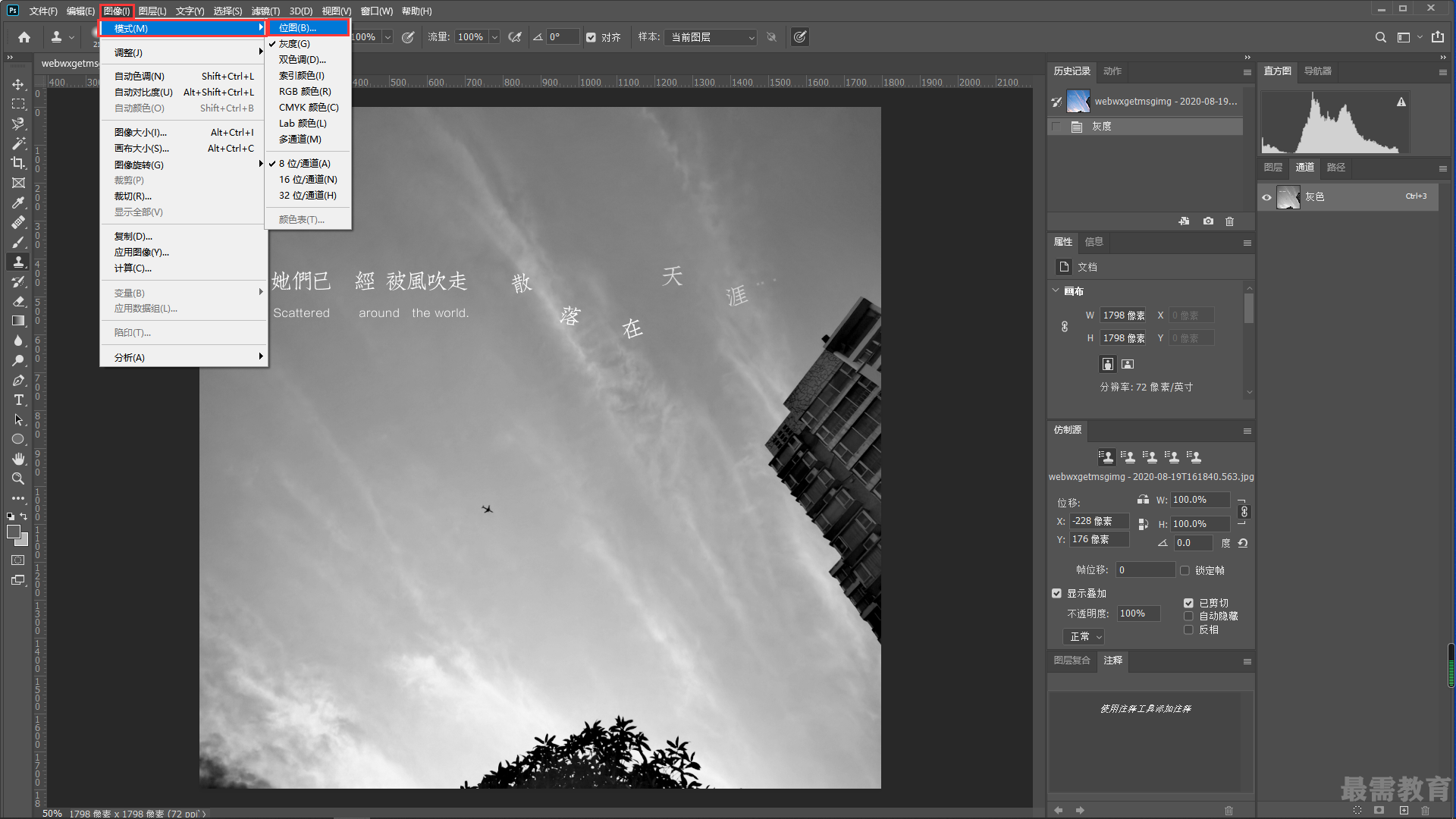Switch to the 导航器 navigator tab
This screenshot has width=1456, height=819.
tap(1317, 71)
